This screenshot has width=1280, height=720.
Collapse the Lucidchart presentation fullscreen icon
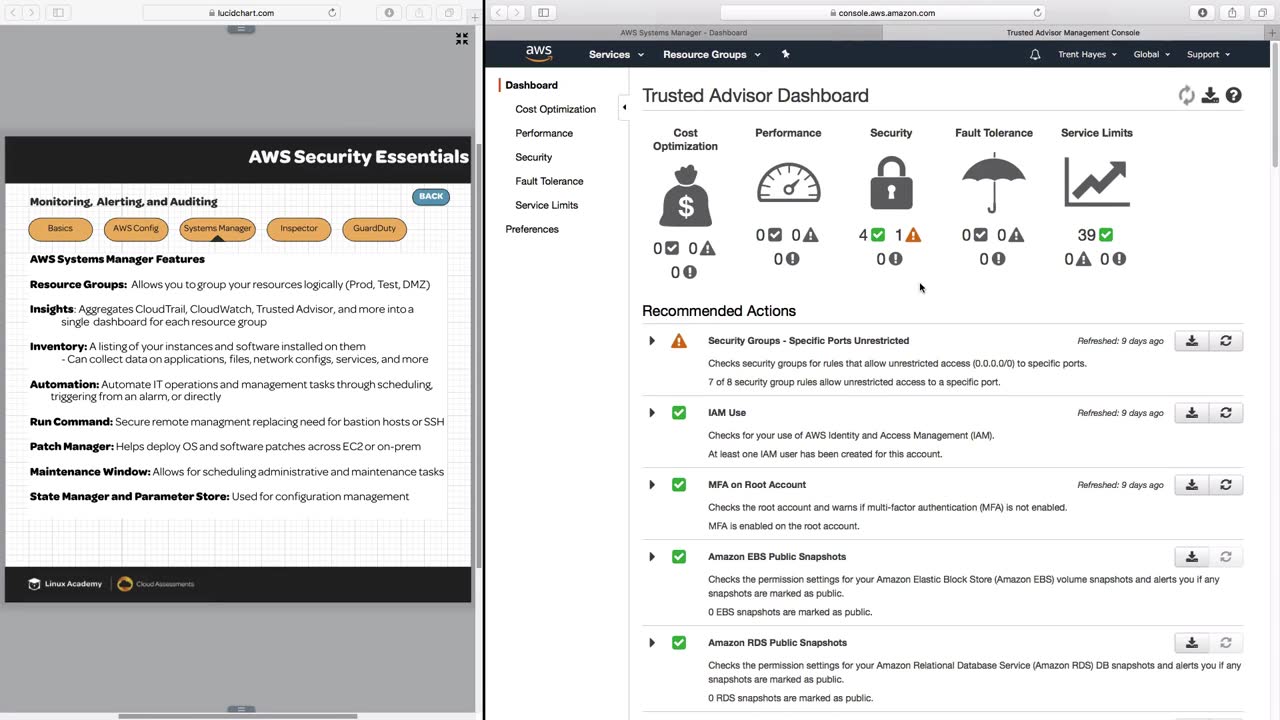coord(462,38)
